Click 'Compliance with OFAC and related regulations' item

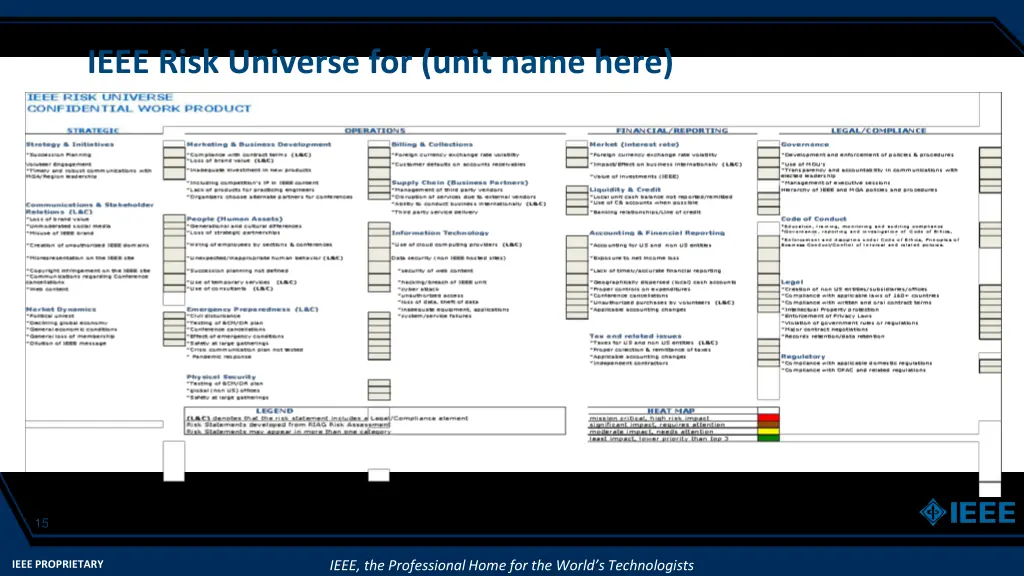coord(854,370)
